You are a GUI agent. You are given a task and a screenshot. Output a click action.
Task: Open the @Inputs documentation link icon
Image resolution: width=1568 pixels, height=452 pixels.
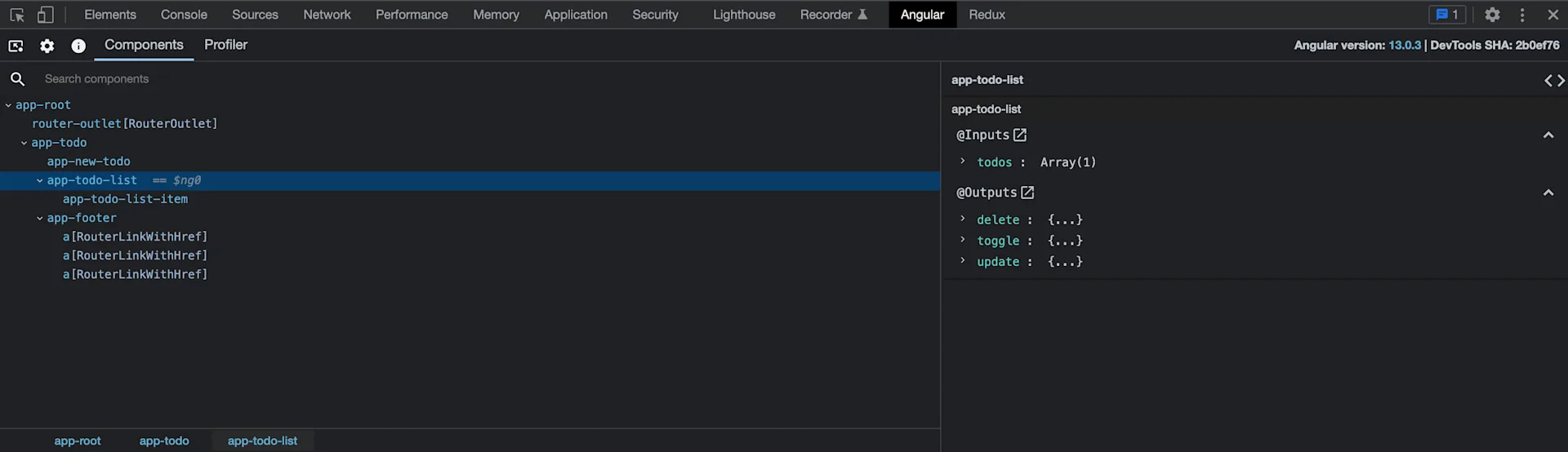pos(1020,135)
